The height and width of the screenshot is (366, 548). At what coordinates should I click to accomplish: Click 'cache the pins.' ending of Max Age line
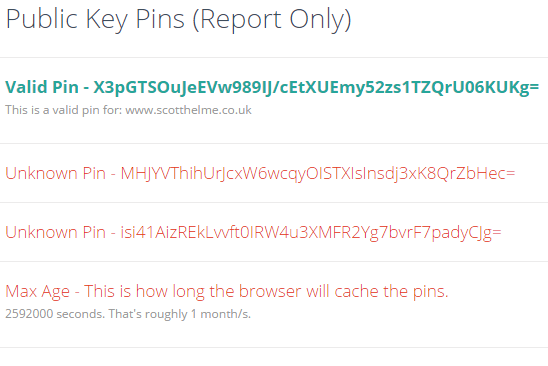click(391, 291)
